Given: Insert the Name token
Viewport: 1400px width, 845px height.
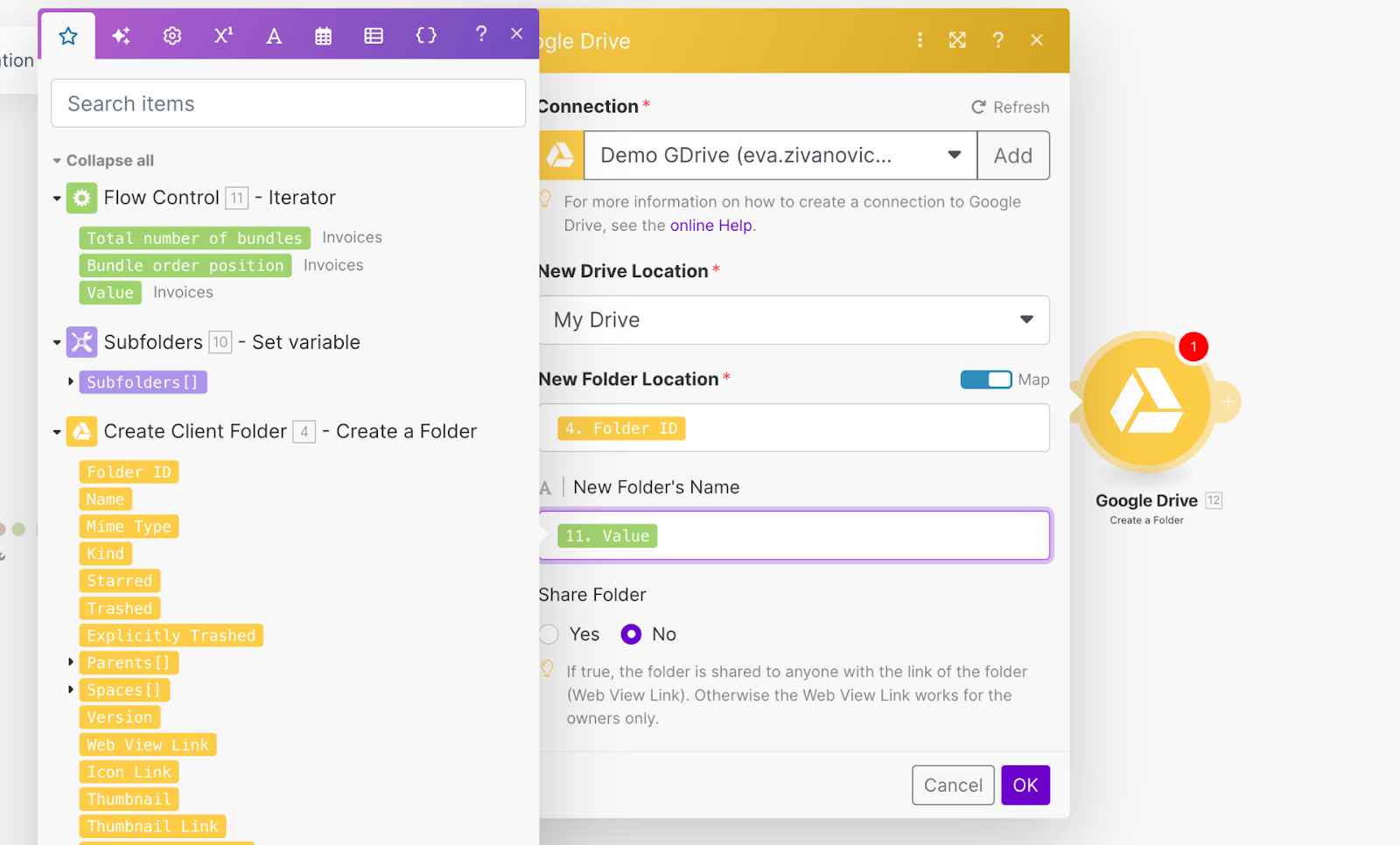Looking at the screenshot, I should 105,499.
